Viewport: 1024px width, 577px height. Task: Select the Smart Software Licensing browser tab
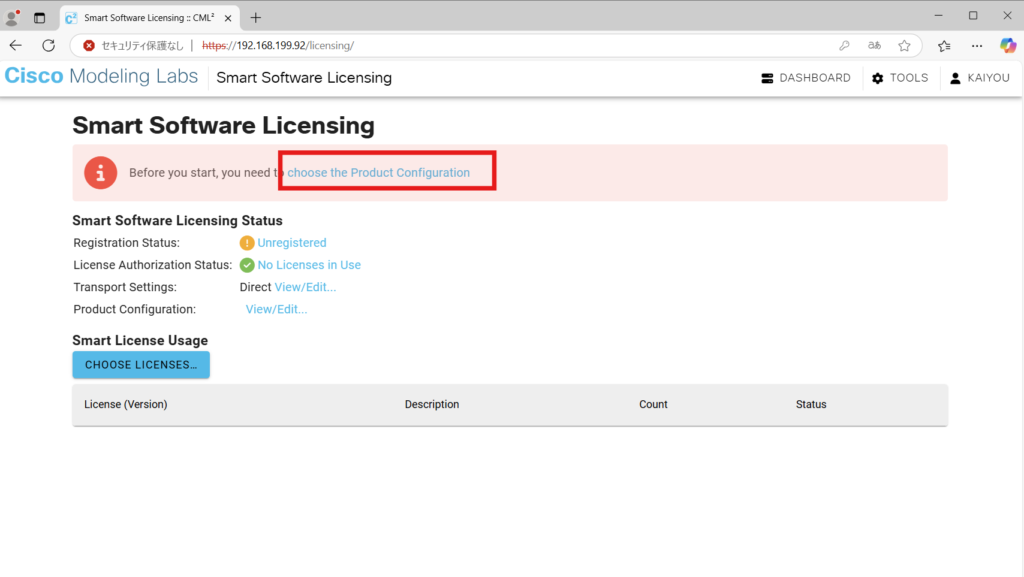140,17
